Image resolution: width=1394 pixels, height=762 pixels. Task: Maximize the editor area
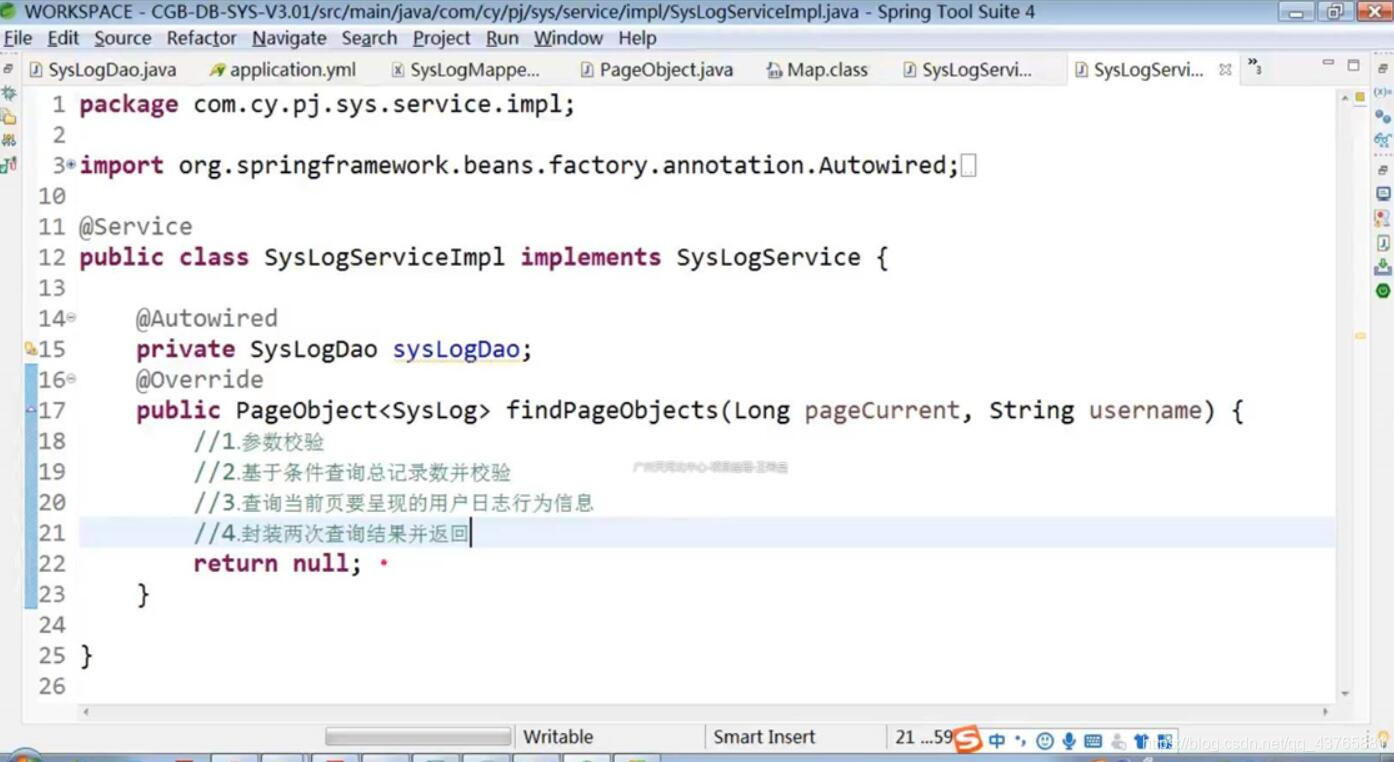[x=1353, y=65]
